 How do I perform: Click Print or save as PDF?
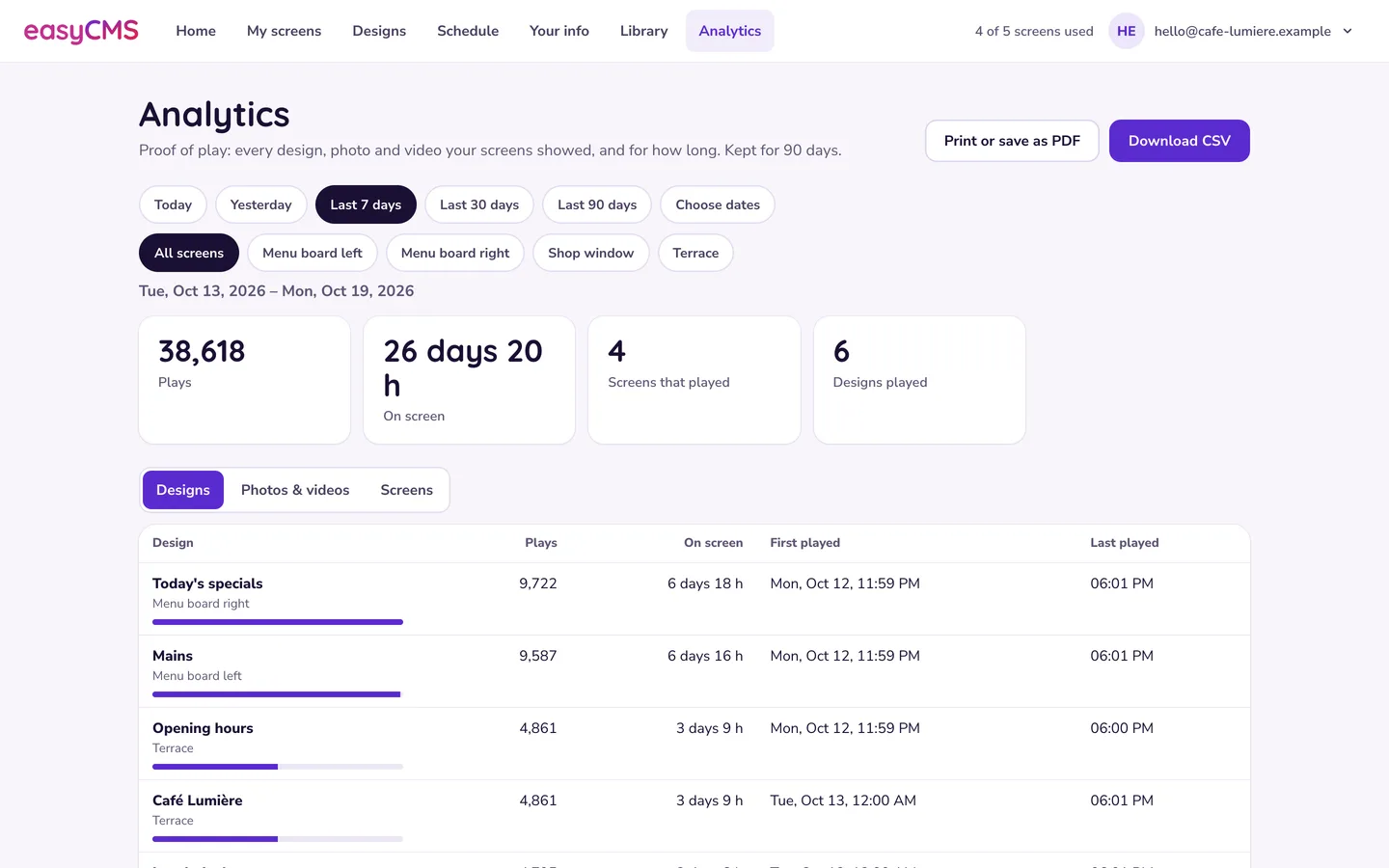tap(1012, 141)
